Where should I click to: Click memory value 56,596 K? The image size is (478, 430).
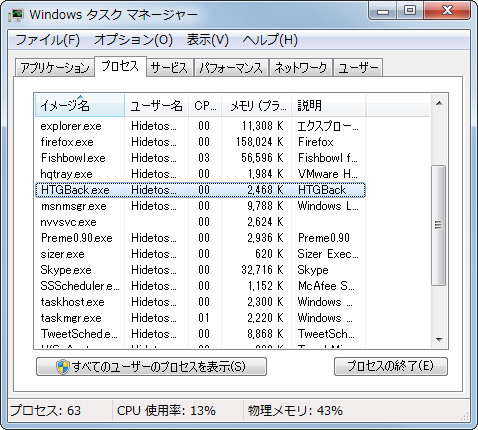click(262, 158)
